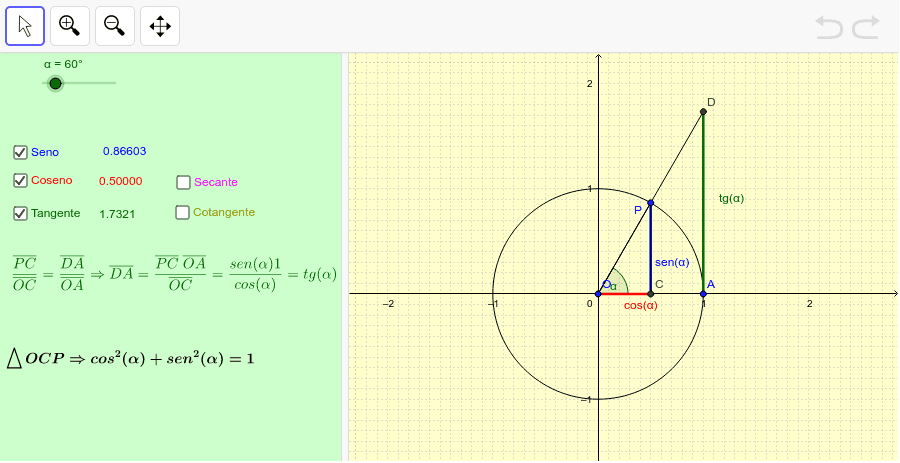
Task: Click point D atop the tangent line
Action: 703,111
